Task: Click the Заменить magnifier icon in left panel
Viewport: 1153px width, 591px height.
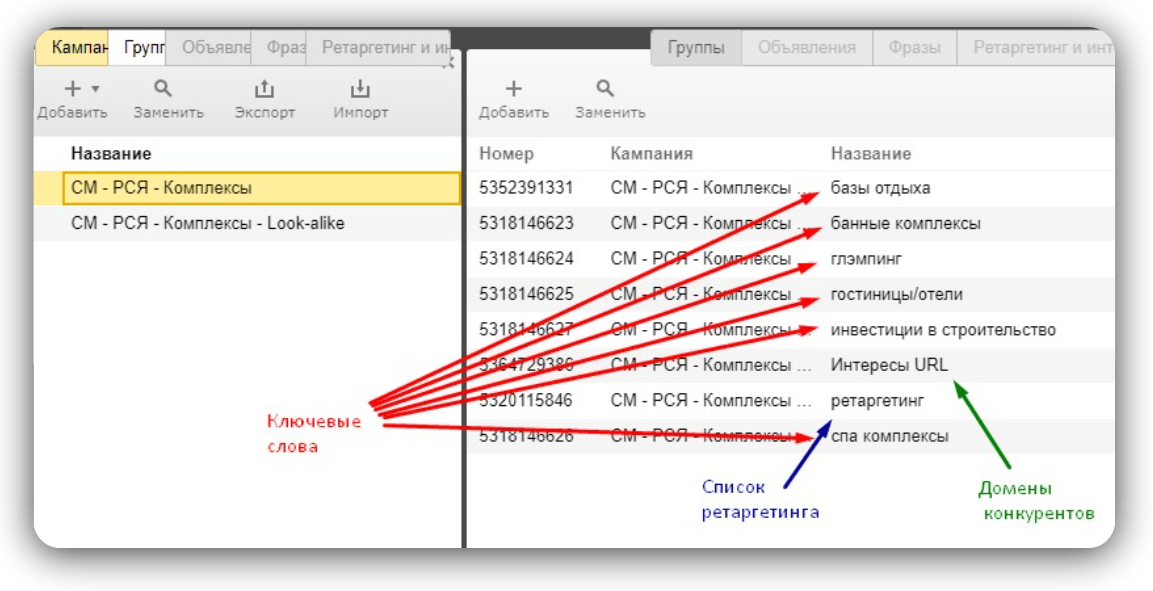Action: [163, 89]
